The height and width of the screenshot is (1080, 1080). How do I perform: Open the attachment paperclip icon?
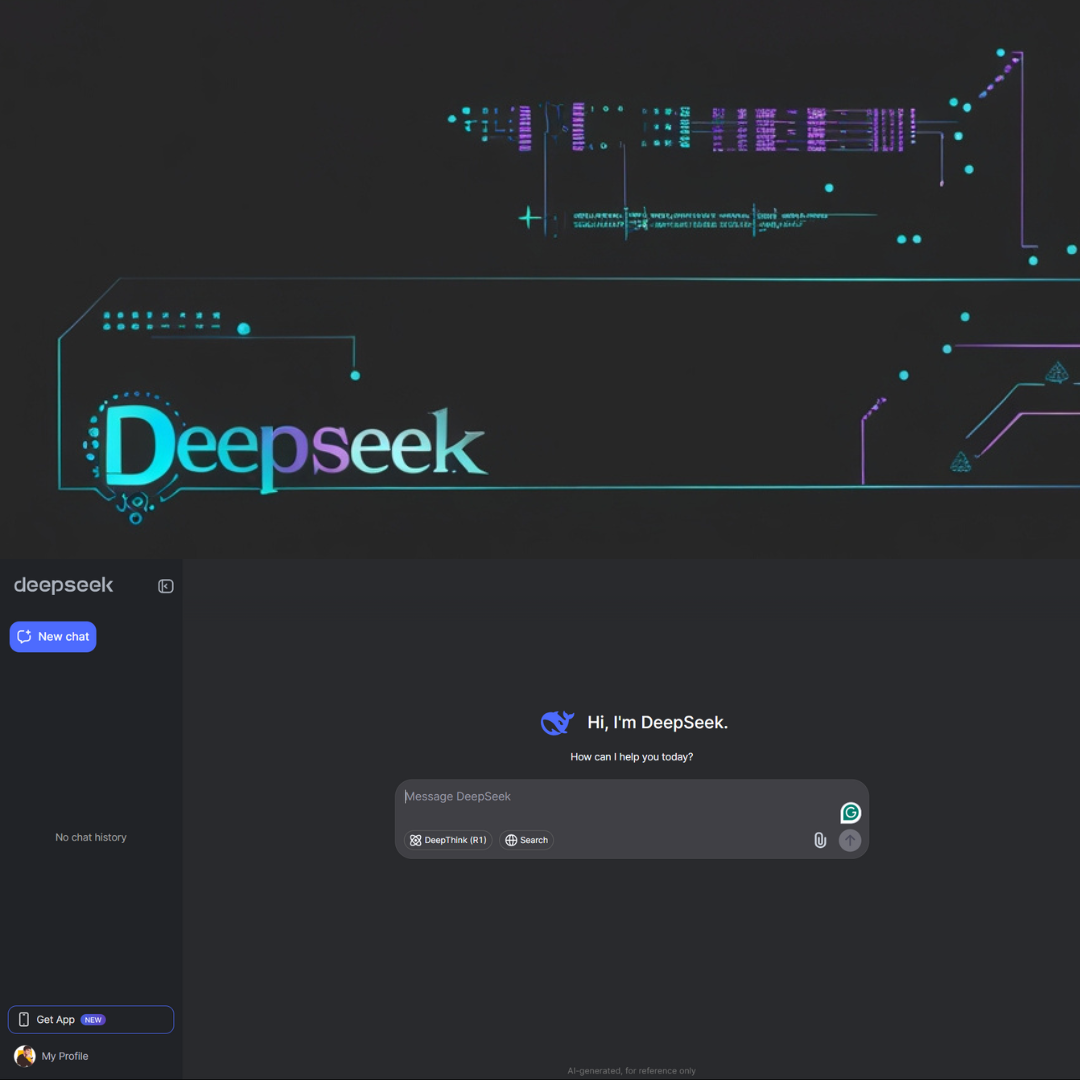pyautogui.click(x=820, y=840)
